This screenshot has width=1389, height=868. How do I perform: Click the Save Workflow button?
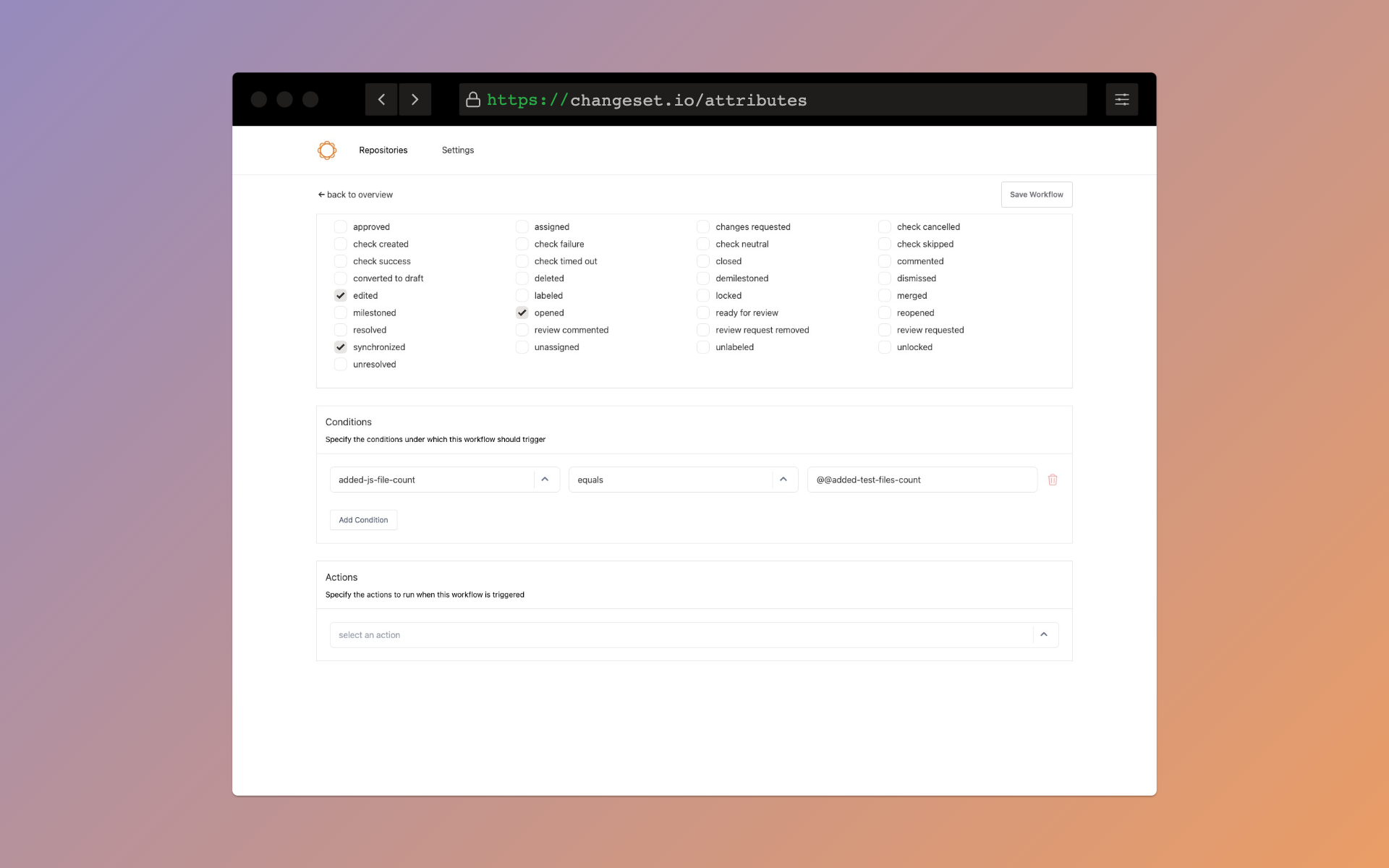click(x=1036, y=194)
